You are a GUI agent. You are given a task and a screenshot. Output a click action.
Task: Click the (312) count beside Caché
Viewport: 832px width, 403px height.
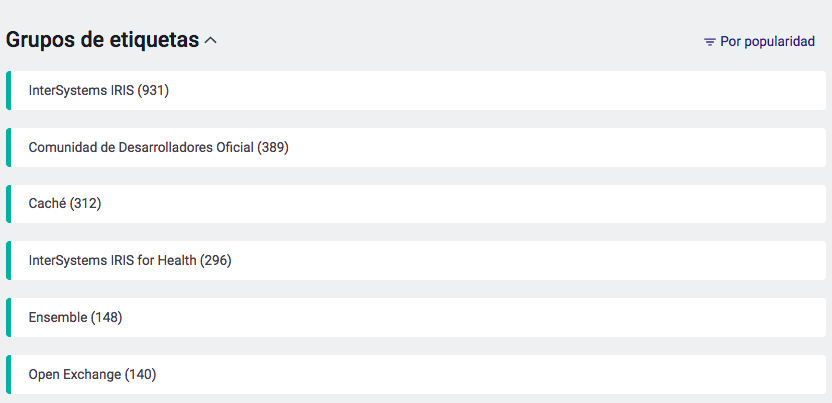click(86, 203)
